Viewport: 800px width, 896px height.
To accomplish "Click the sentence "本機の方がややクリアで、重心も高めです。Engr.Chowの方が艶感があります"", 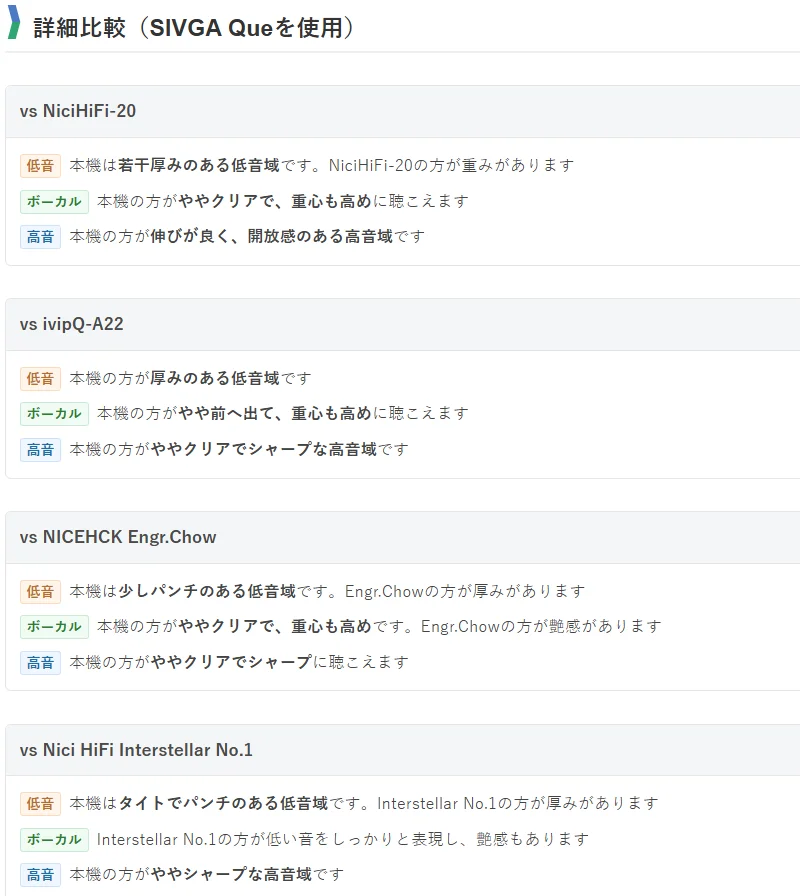I will point(379,627).
